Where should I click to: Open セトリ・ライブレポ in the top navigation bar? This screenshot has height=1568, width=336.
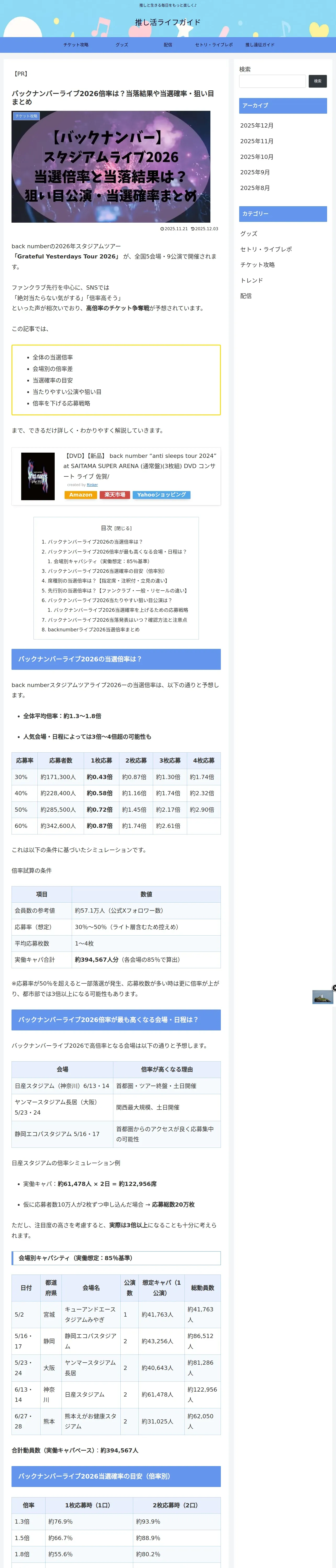tap(214, 45)
